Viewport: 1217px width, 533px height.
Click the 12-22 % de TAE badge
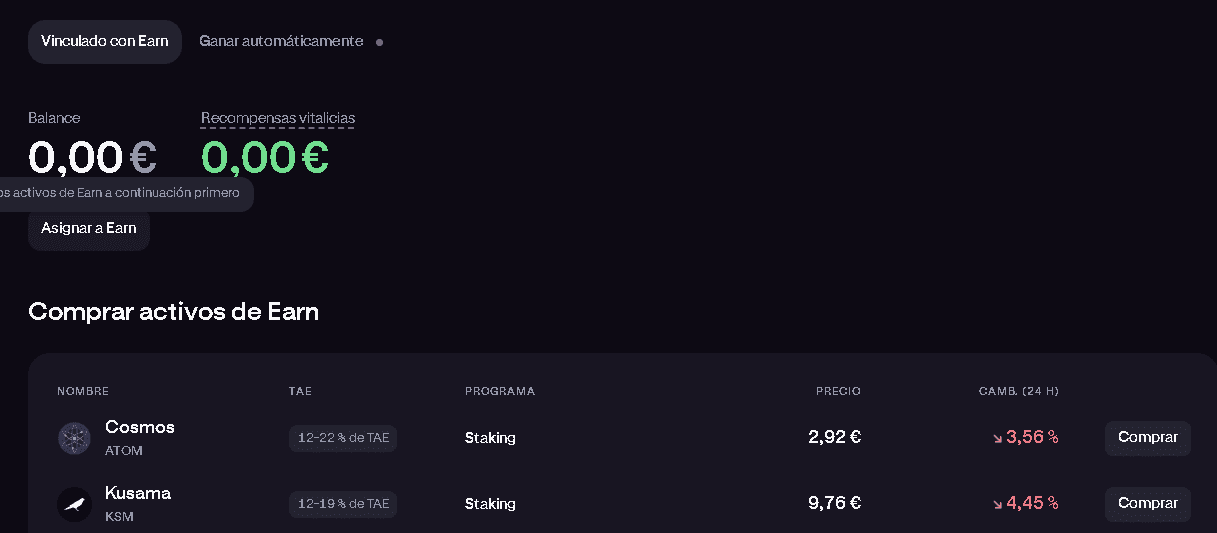[343, 438]
